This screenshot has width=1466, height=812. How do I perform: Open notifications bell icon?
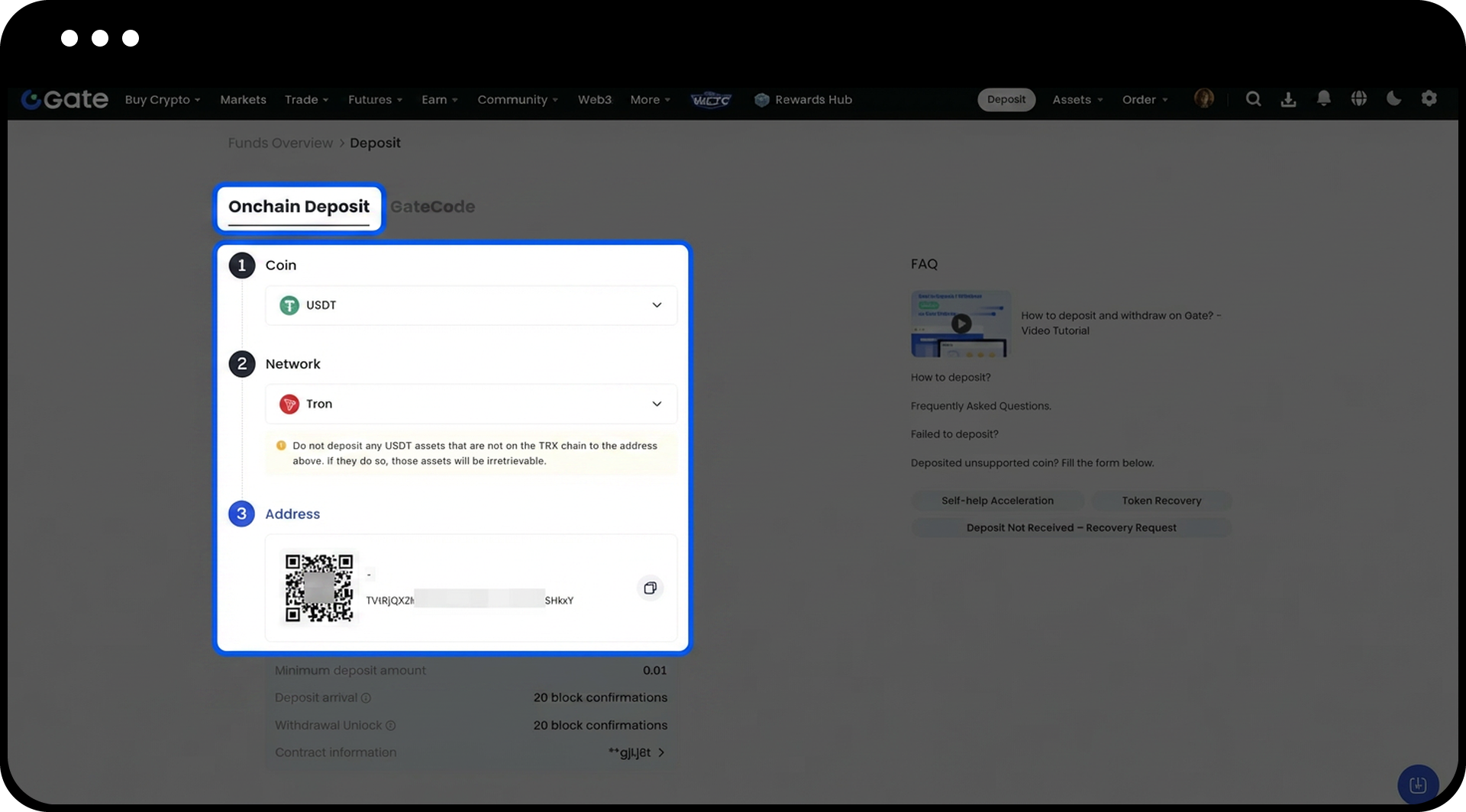(1323, 99)
